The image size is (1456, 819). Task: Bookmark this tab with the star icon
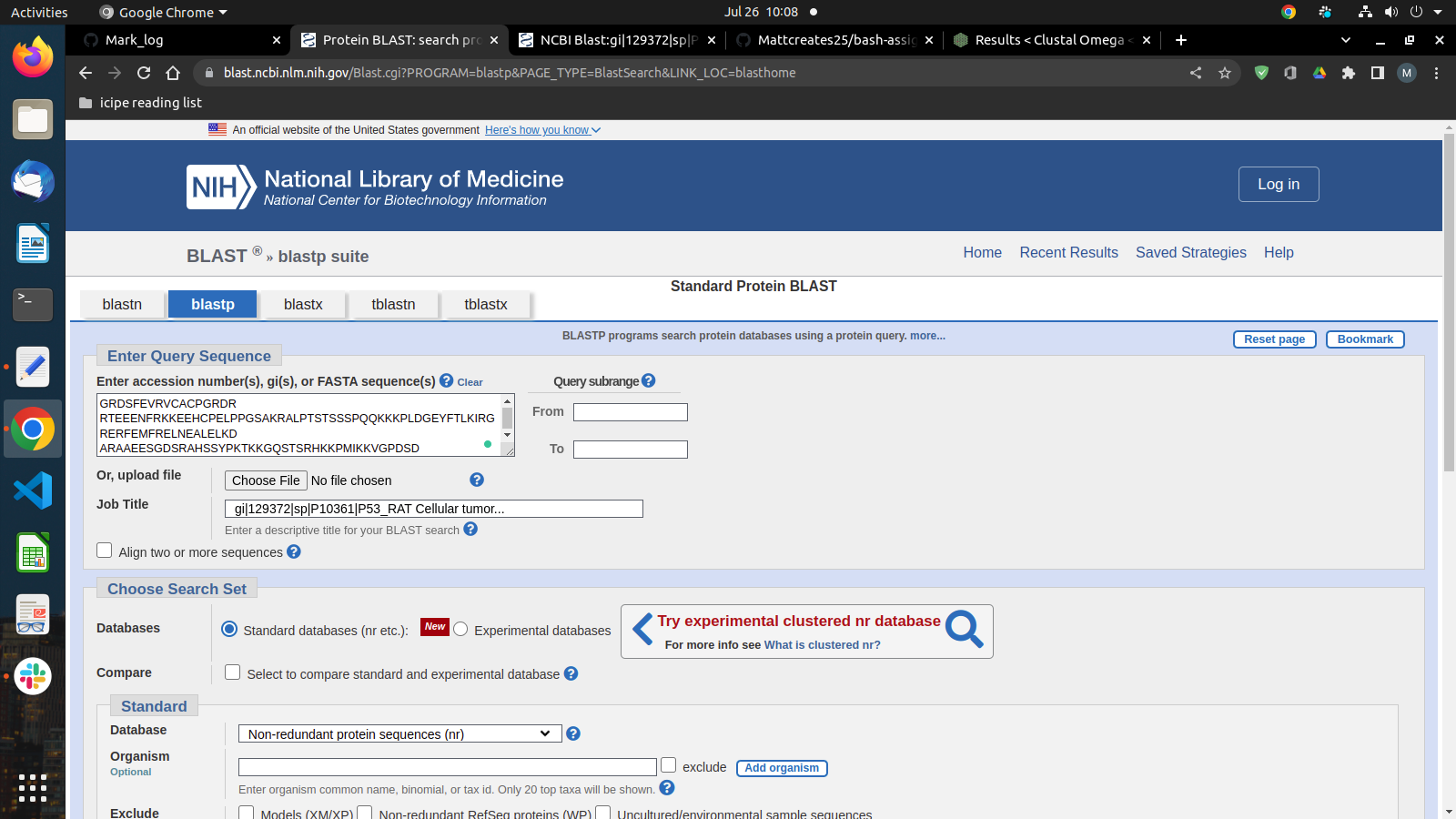click(1225, 73)
